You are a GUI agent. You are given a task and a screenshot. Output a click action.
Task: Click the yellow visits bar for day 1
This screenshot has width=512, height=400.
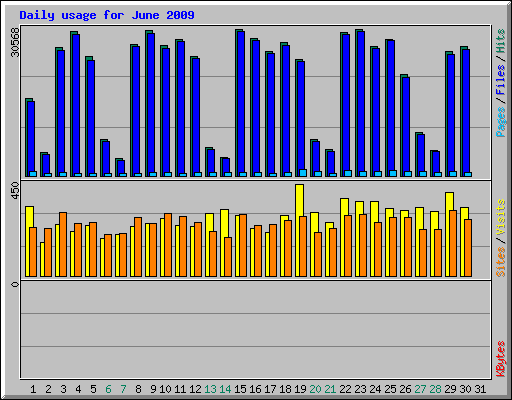tap(29, 217)
